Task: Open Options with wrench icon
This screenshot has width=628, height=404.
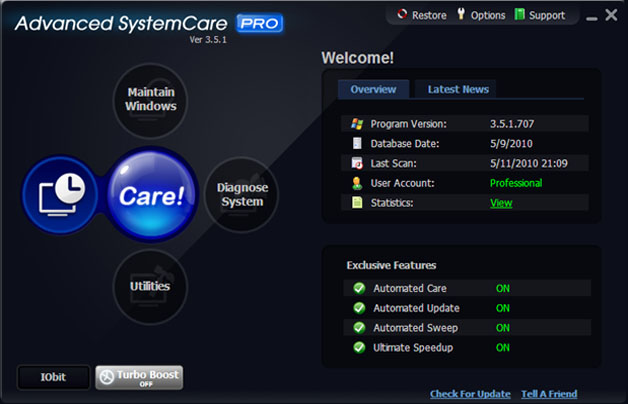Action: click(481, 15)
